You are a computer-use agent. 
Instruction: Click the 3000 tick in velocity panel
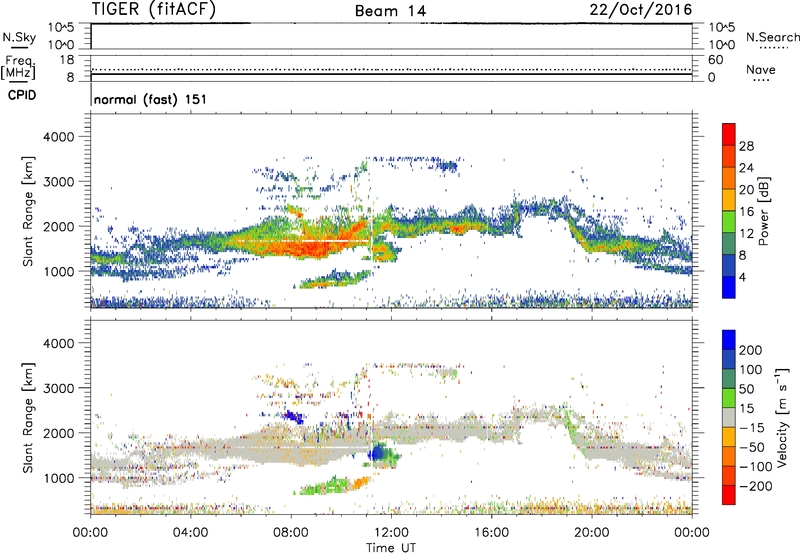pyautogui.click(x=59, y=388)
